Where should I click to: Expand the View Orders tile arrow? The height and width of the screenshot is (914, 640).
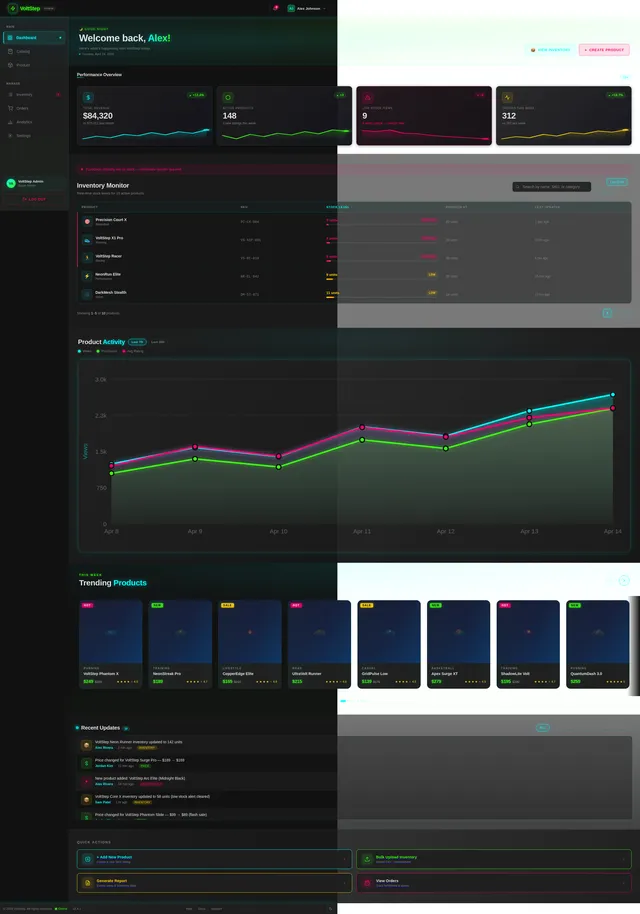(624, 883)
